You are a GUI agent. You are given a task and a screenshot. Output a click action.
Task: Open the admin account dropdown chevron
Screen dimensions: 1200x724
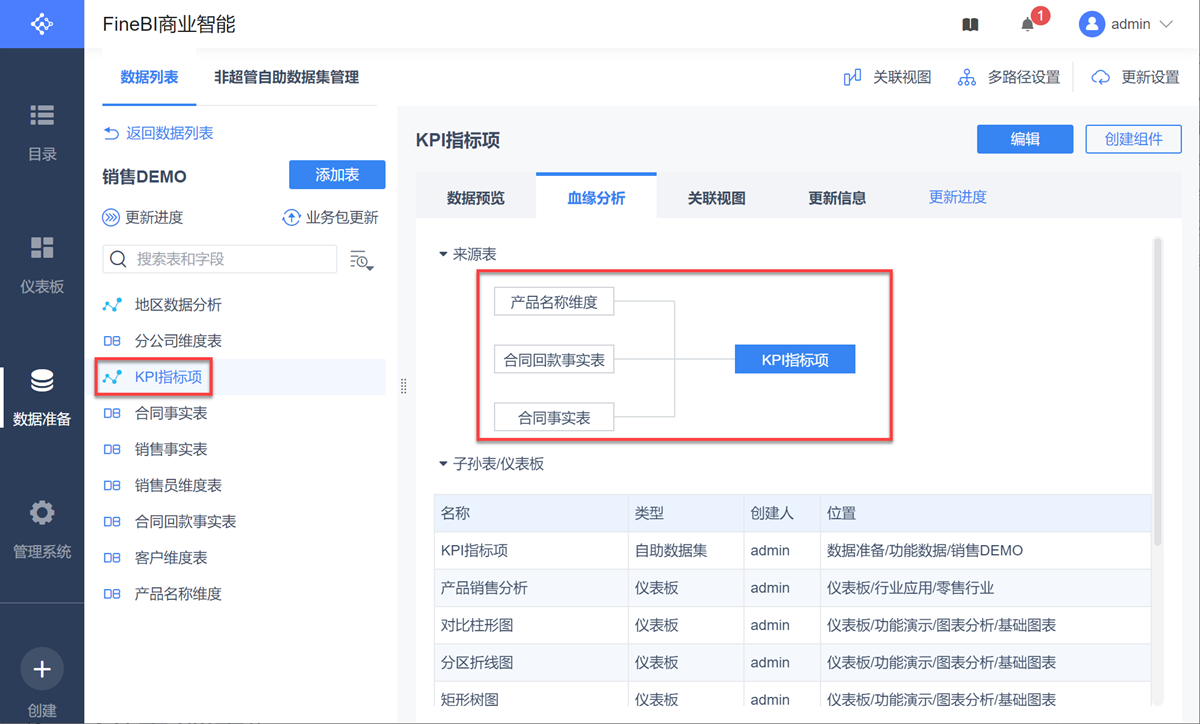(1165, 24)
